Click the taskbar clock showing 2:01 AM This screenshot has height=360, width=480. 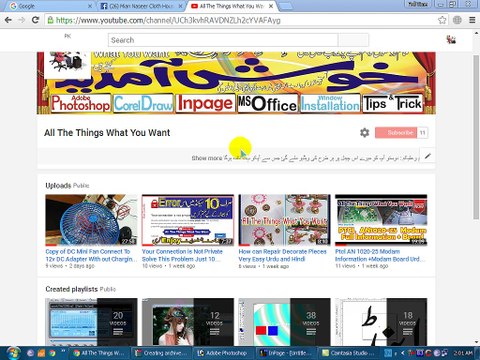click(x=463, y=353)
